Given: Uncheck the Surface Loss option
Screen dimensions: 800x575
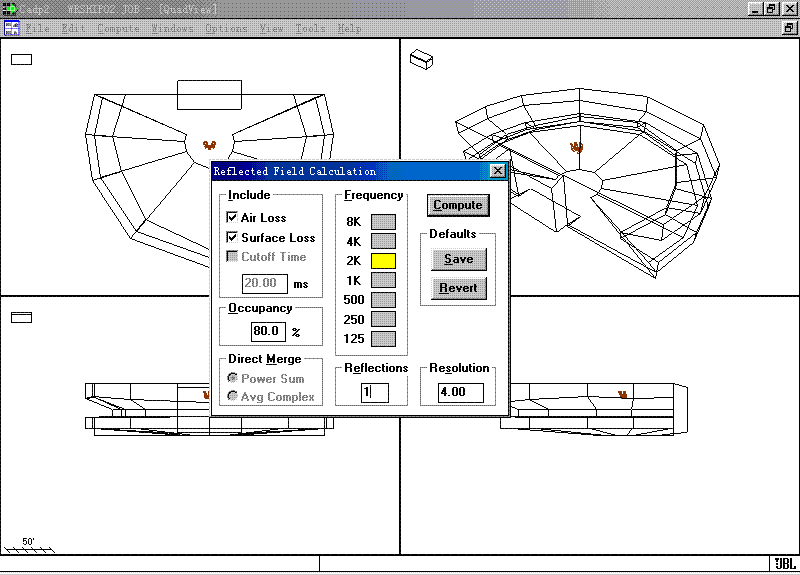Looking at the screenshot, I should tap(232, 238).
